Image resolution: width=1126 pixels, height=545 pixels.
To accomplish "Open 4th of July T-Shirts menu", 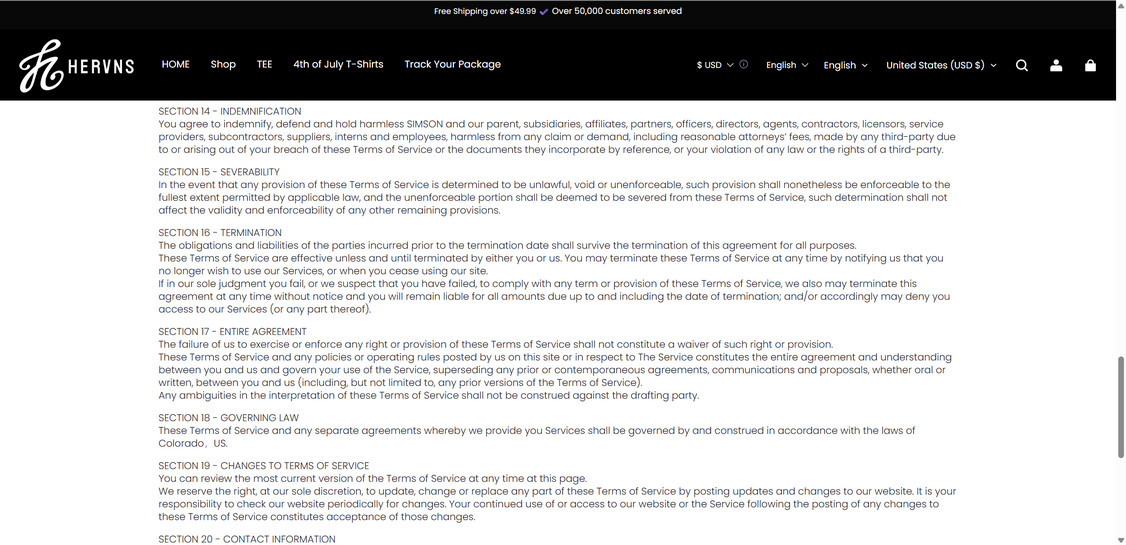I will pyautogui.click(x=338, y=65).
